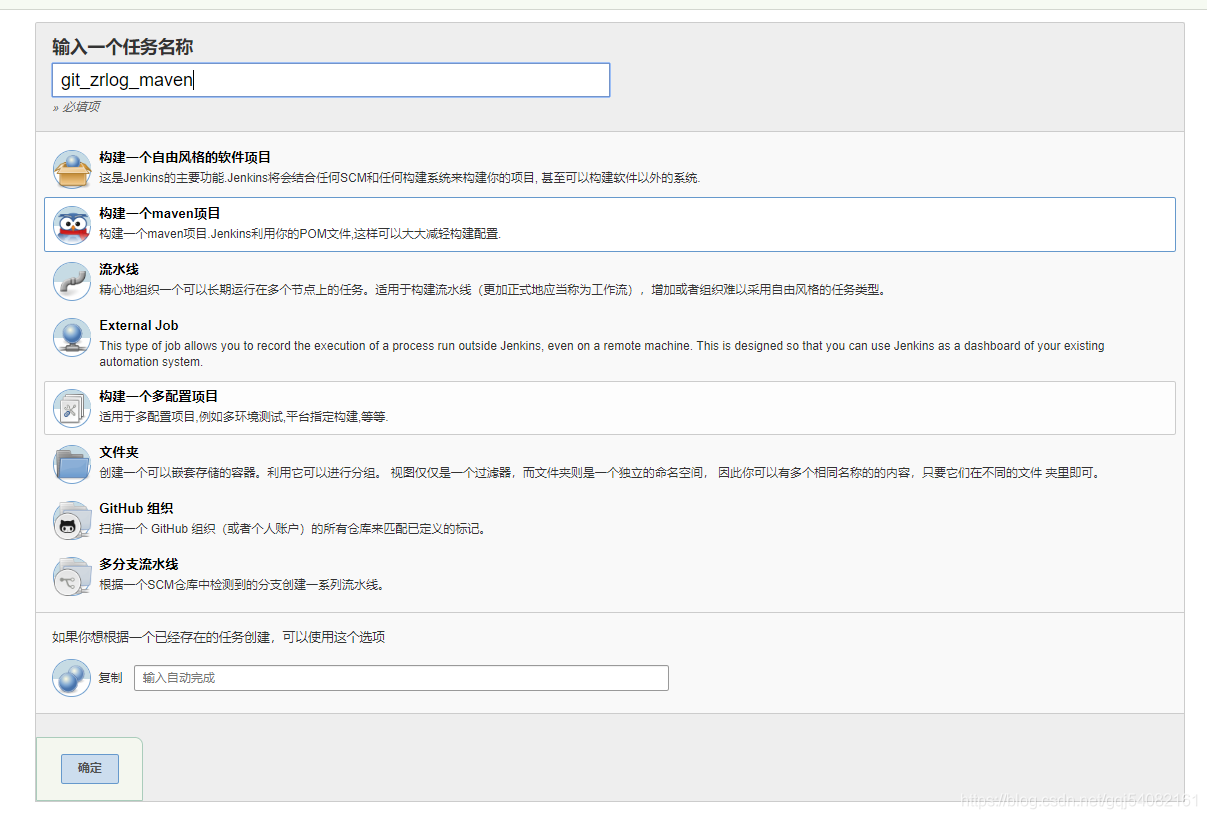Click the pipeline description about 多个节点

(x=492, y=290)
